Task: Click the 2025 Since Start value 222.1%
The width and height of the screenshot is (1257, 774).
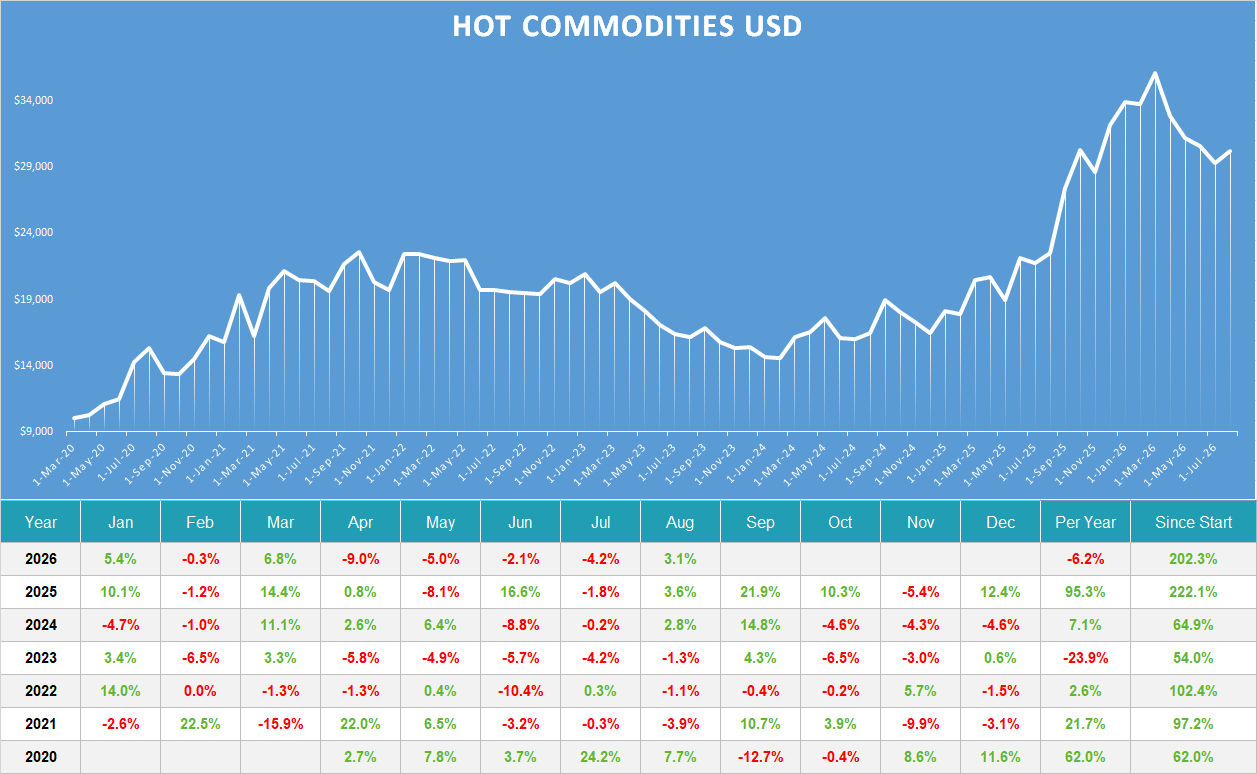Action: pos(1193,592)
